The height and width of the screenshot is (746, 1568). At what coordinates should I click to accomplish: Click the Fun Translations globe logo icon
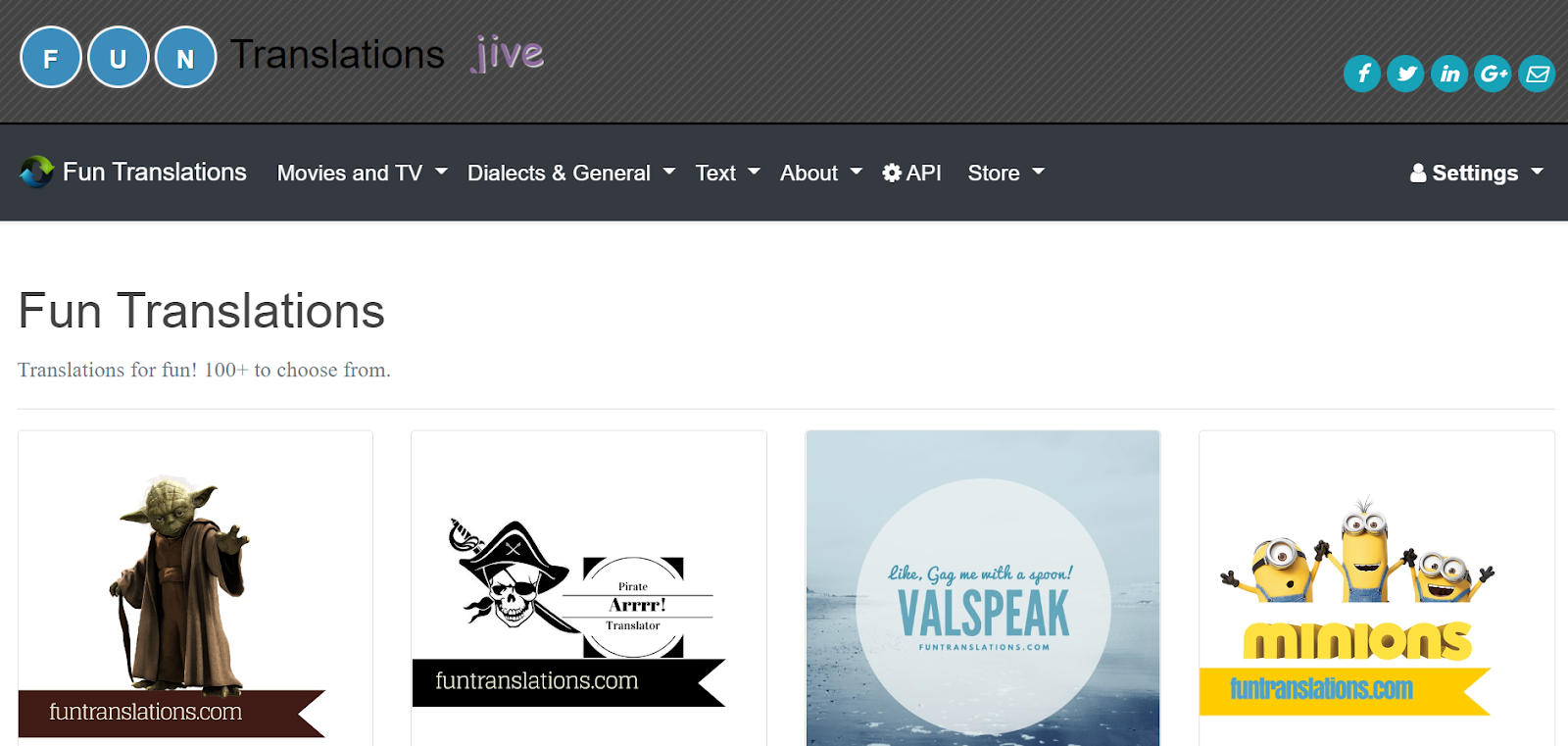click(x=36, y=172)
